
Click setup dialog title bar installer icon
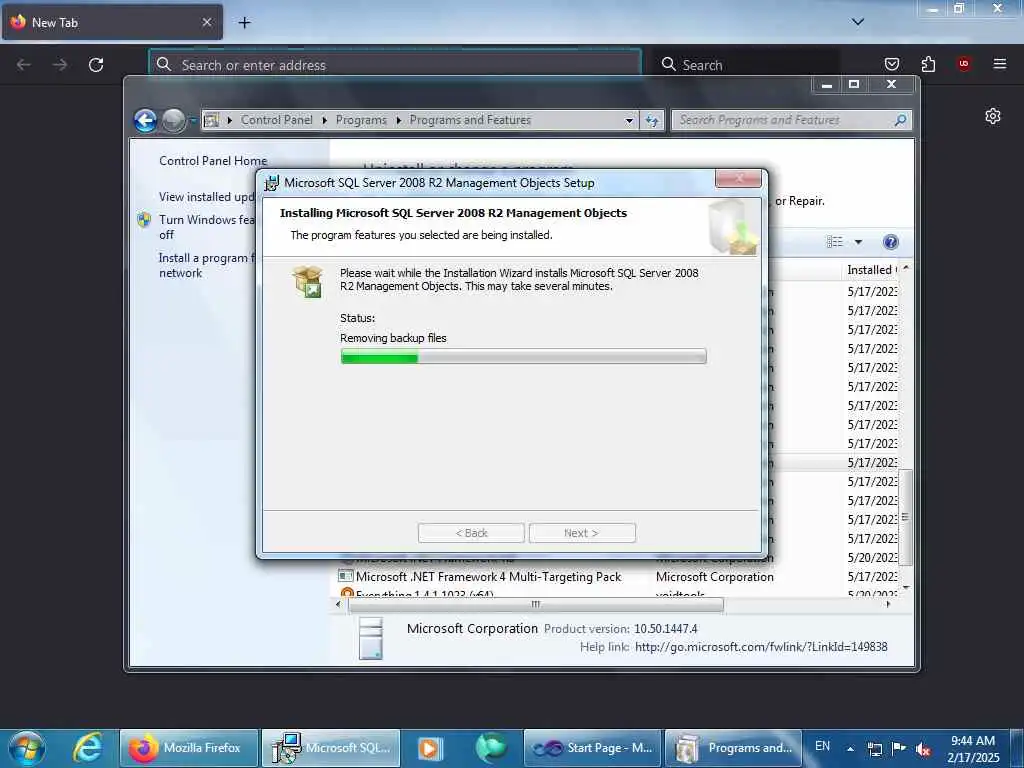272,183
